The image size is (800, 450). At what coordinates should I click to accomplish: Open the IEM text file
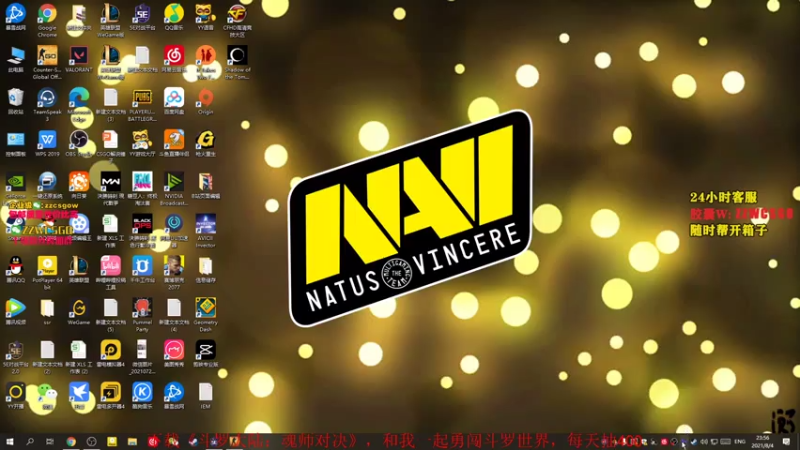[205, 396]
